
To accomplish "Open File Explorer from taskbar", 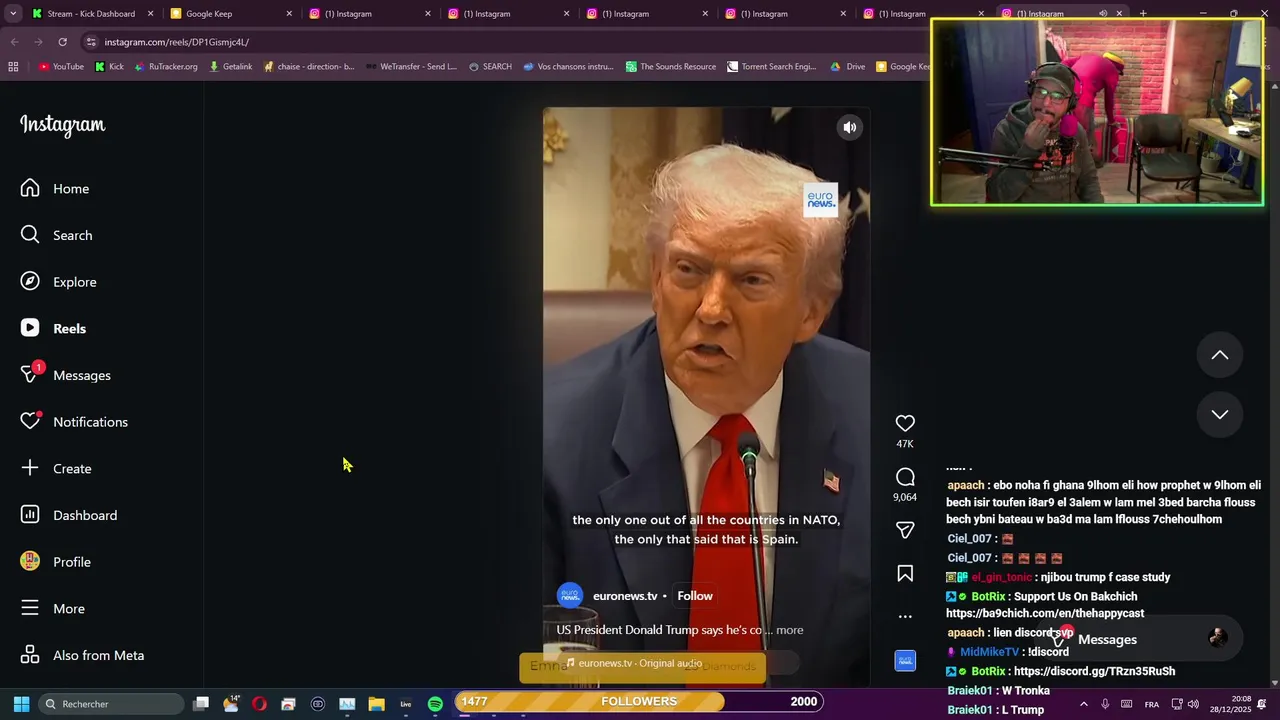I will click(376, 704).
